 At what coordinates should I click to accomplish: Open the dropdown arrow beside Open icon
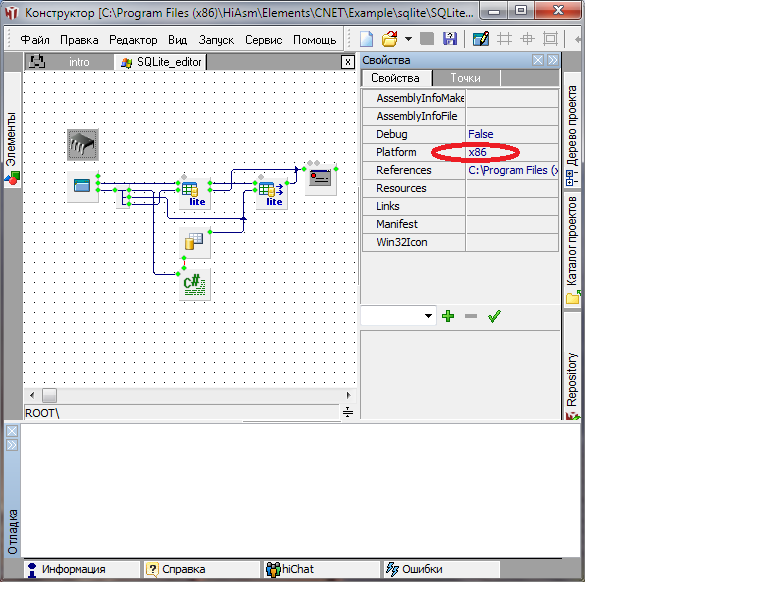point(408,40)
